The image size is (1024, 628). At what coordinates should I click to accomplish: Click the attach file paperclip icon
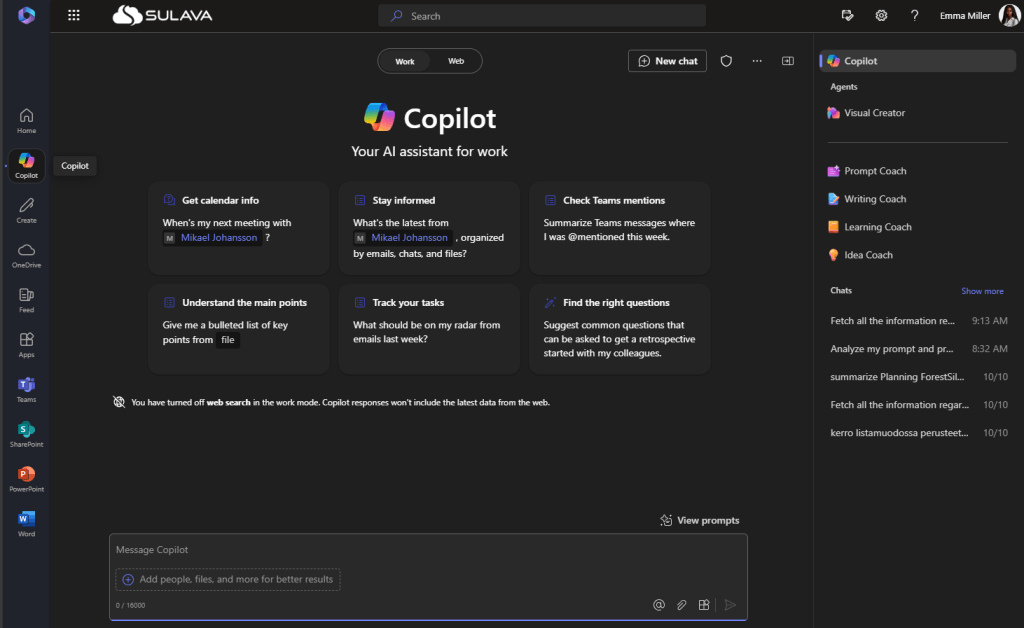point(681,604)
